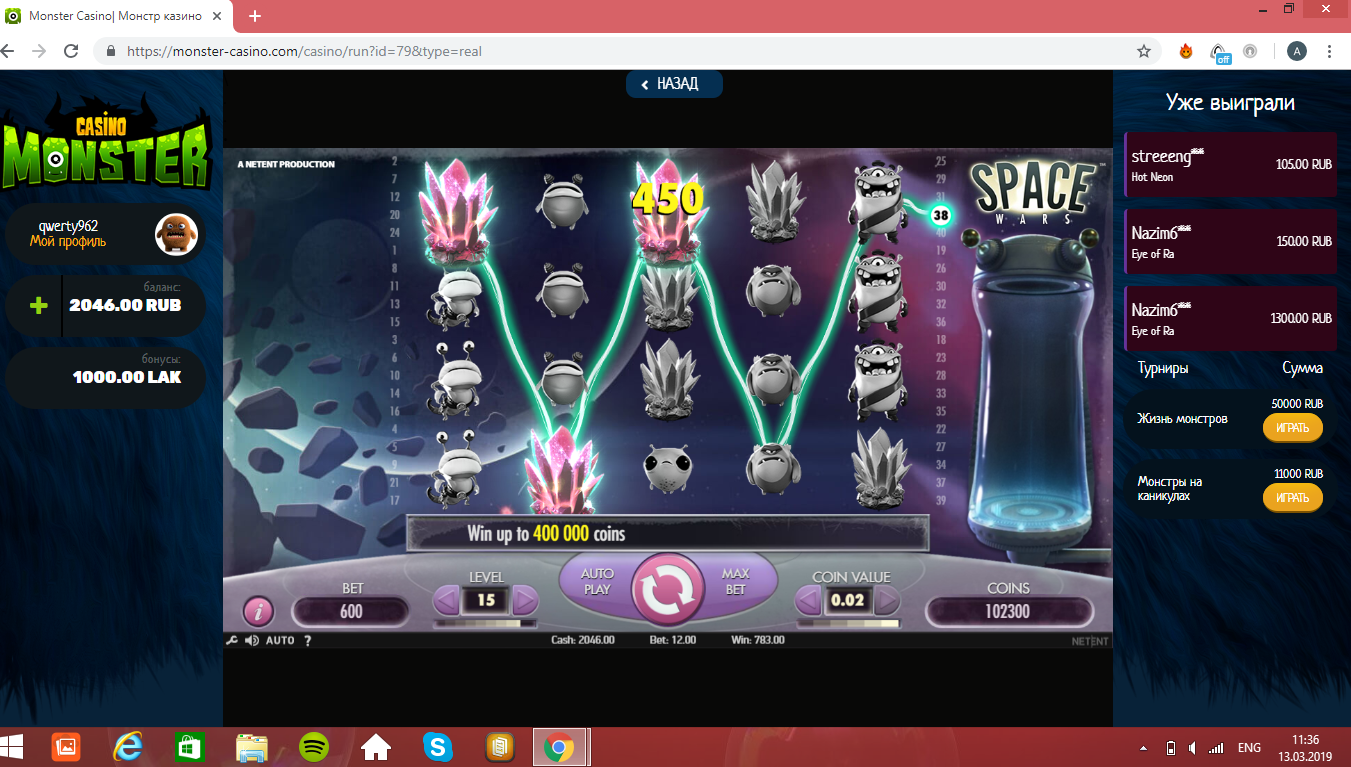Decrease the bet level with left arrow
The image size is (1351, 767).
click(x=447, y=601)
